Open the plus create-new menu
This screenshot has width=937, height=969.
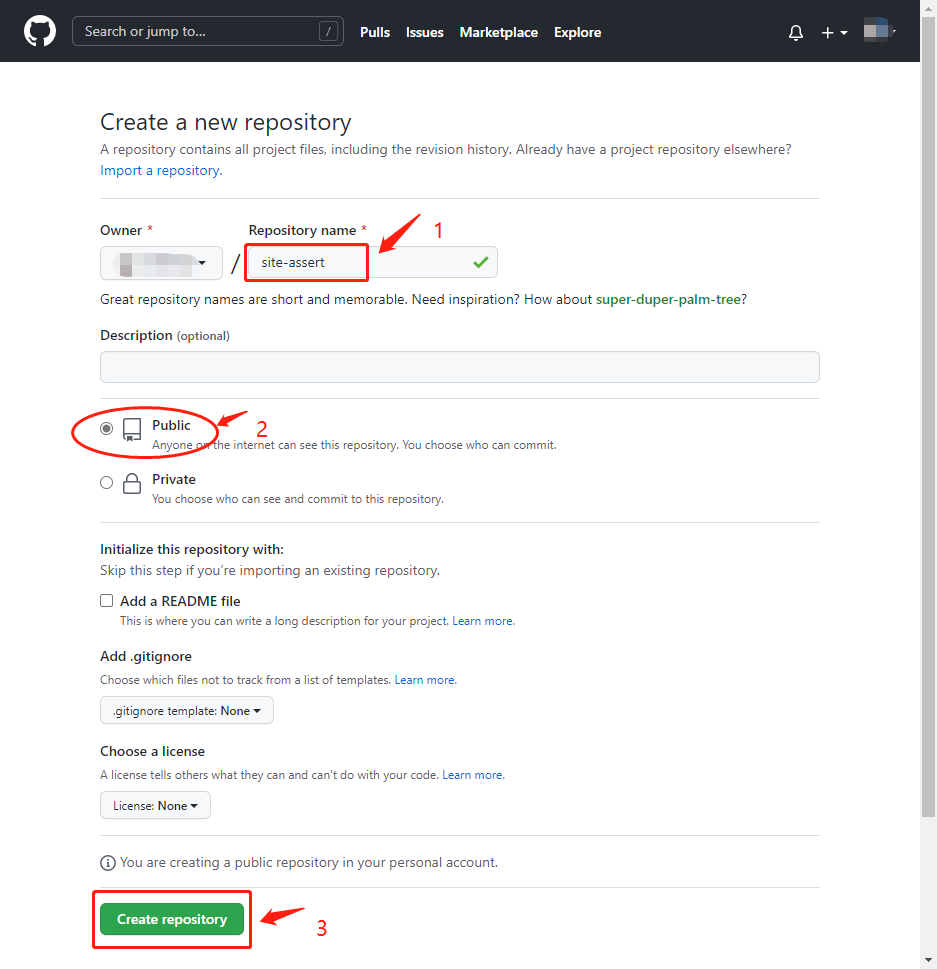click(x=833, y=33)
